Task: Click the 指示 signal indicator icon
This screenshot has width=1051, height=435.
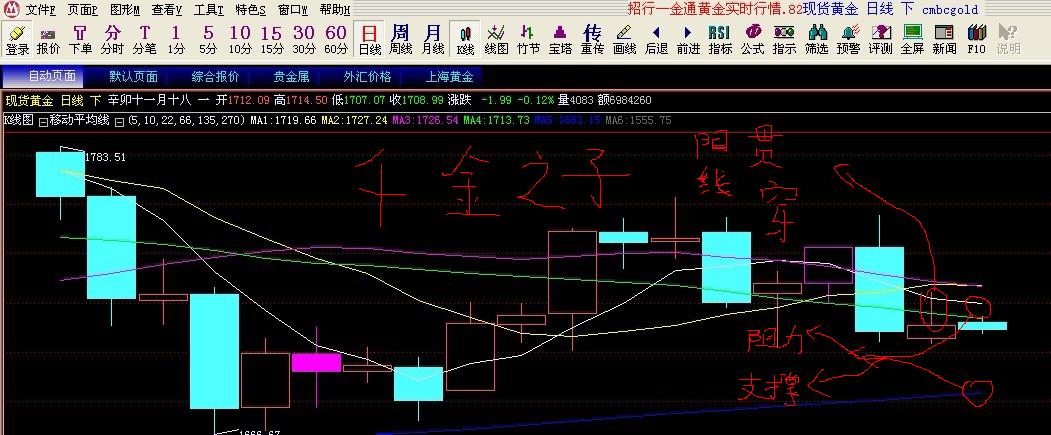Action: (784, 40)
